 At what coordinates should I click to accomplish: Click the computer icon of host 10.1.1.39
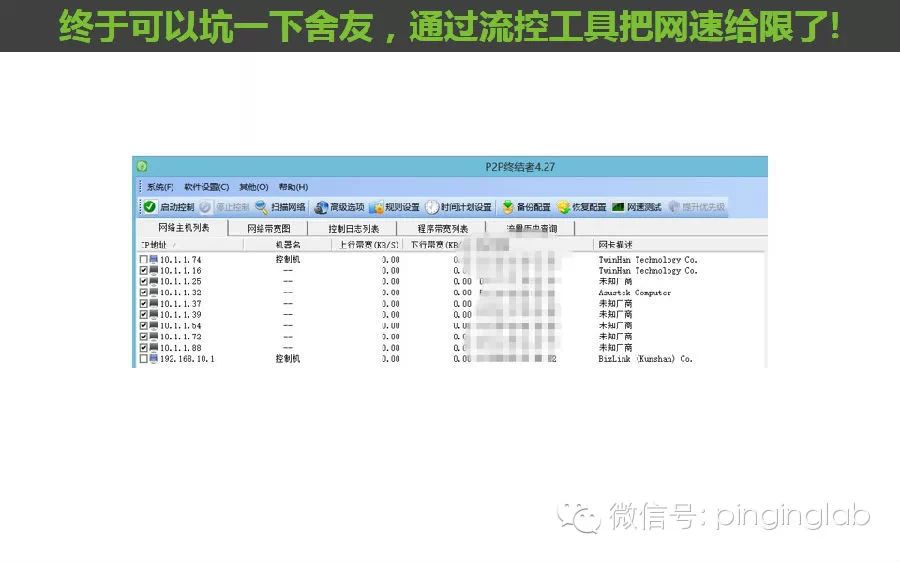[x=153, y=315]
